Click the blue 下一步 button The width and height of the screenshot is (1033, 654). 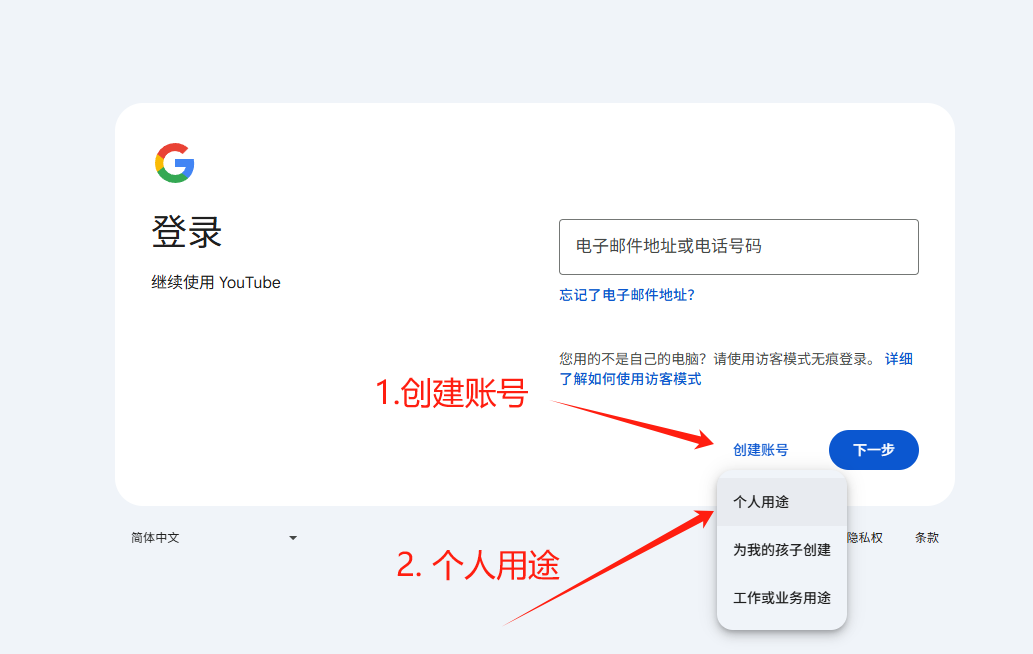873,450
